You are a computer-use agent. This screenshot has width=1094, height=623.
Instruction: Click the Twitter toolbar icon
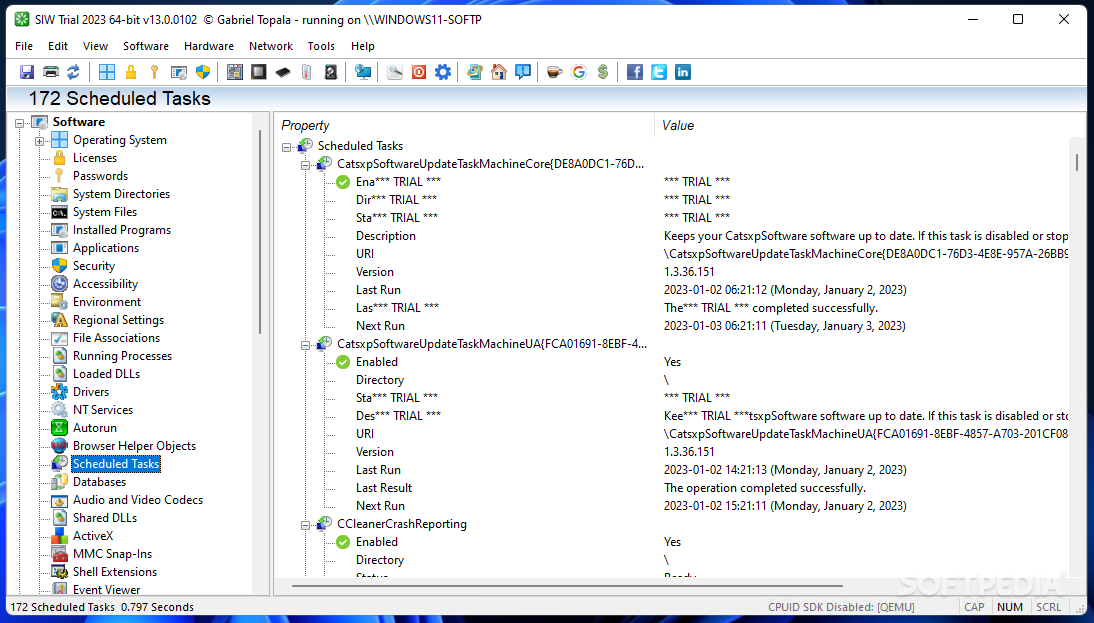pos(659,72)
